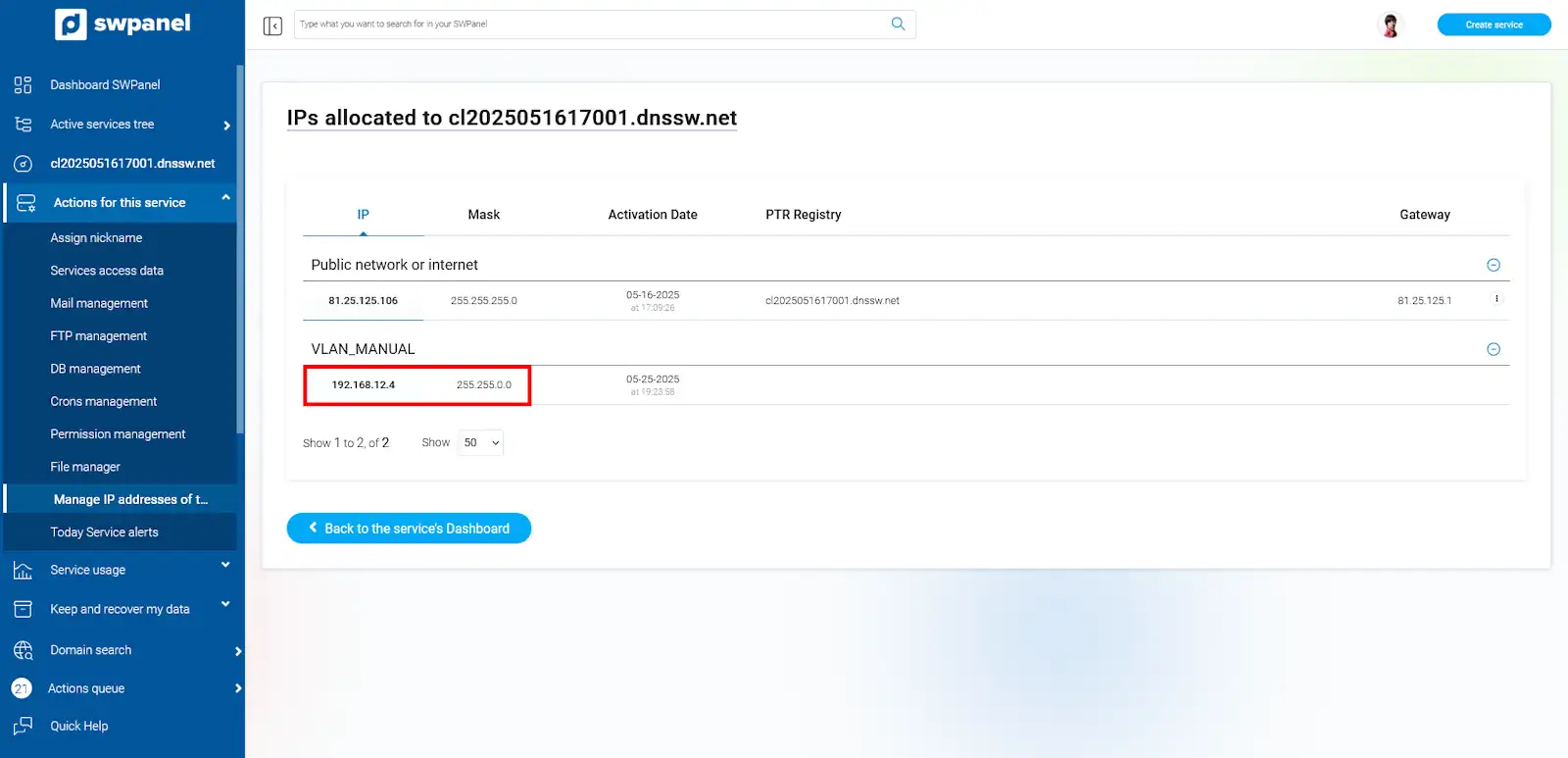Go back to the service's Dashboard
Viewport: 1568px width, 758px height.
coord(409,529)
